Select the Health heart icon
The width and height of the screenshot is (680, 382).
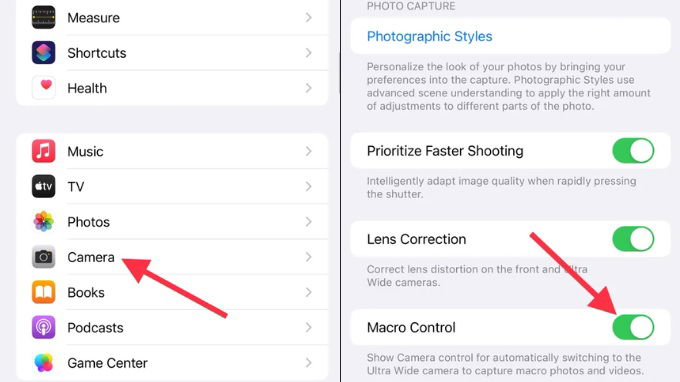coord(43,88)
